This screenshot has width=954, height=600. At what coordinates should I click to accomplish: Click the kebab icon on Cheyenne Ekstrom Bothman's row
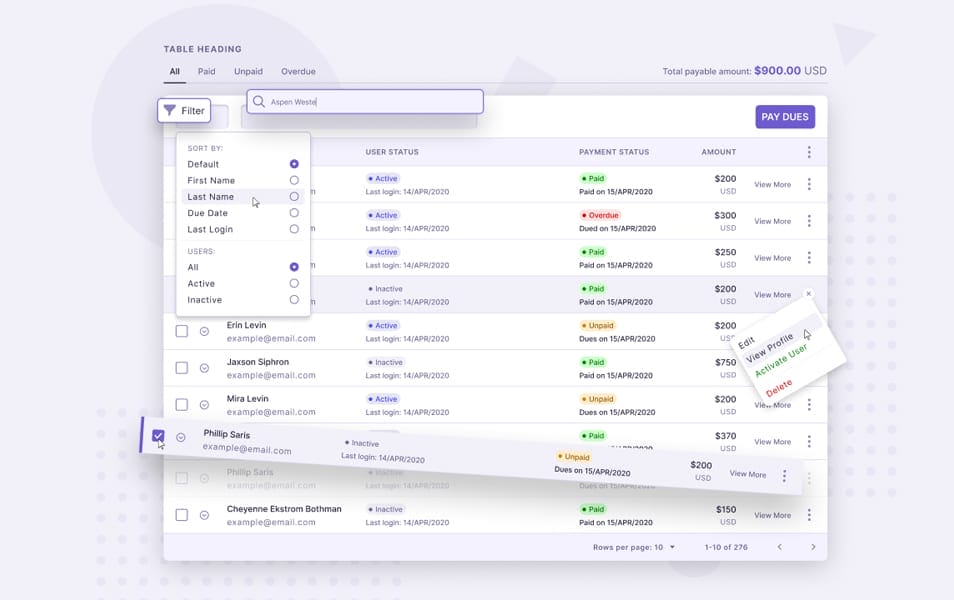click(808, 514)
